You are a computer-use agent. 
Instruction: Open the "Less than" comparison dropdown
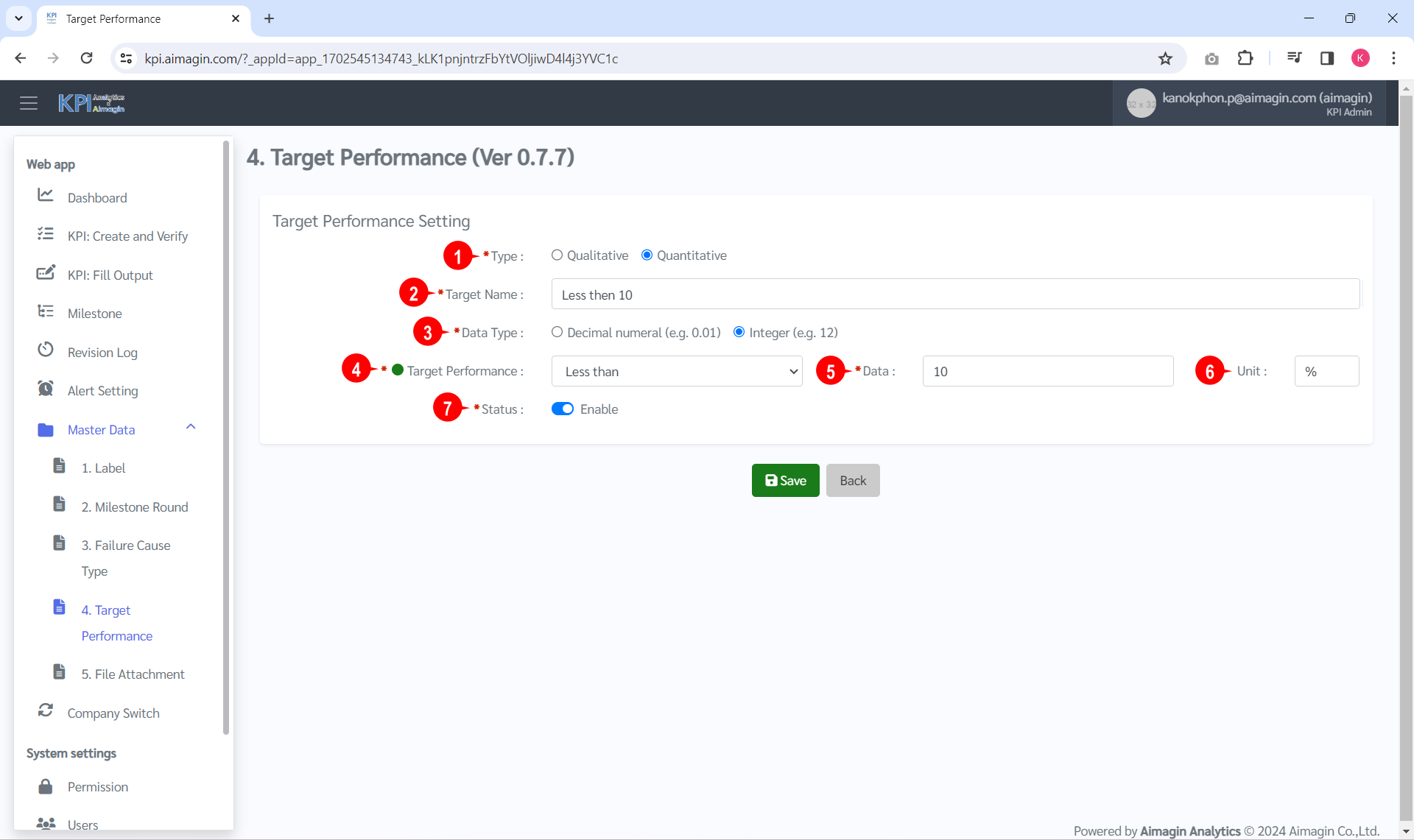tap(676, 371)
